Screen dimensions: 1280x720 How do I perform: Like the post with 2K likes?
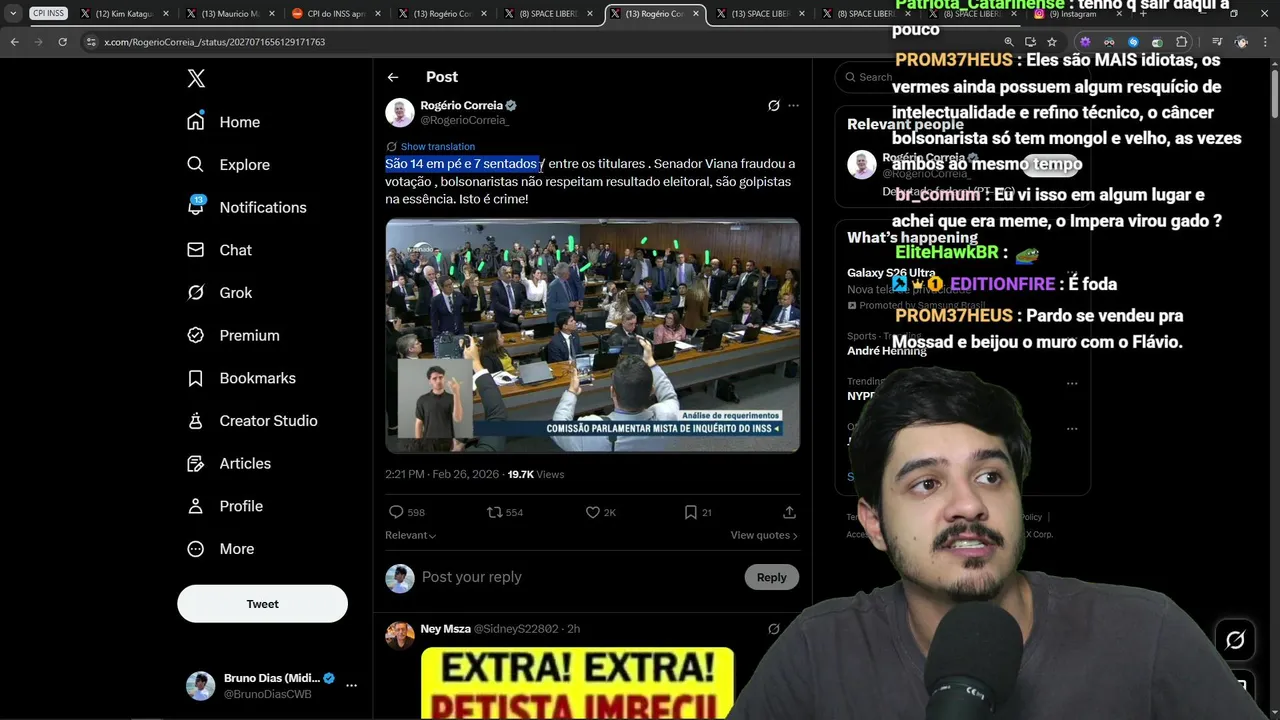(601, 512)
